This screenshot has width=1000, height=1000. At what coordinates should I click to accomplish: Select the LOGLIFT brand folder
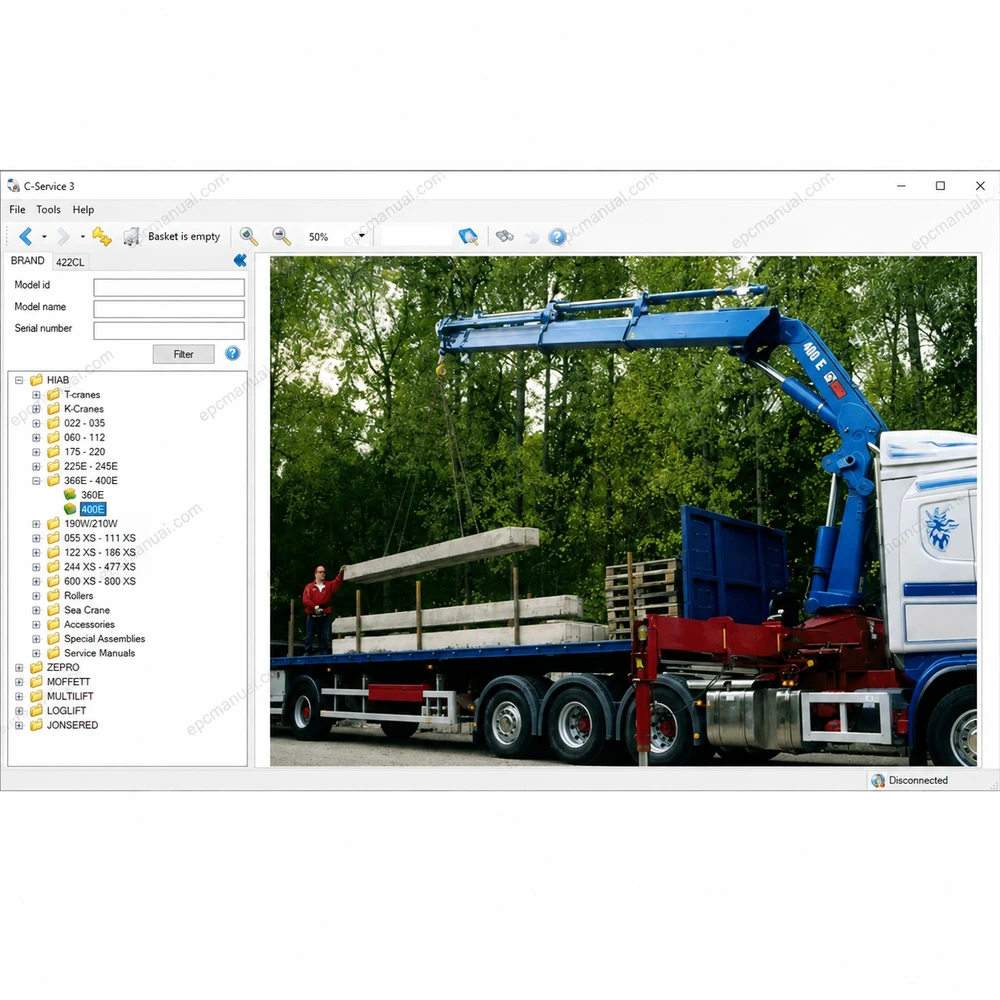[x=66, y=710]
